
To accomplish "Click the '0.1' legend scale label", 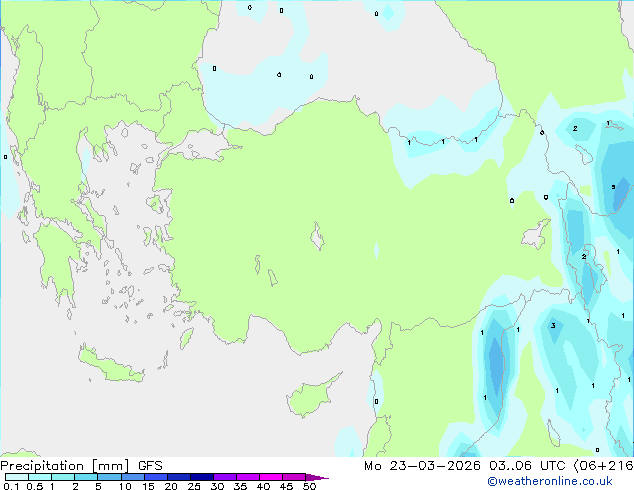I will click(x=11, y=486).
